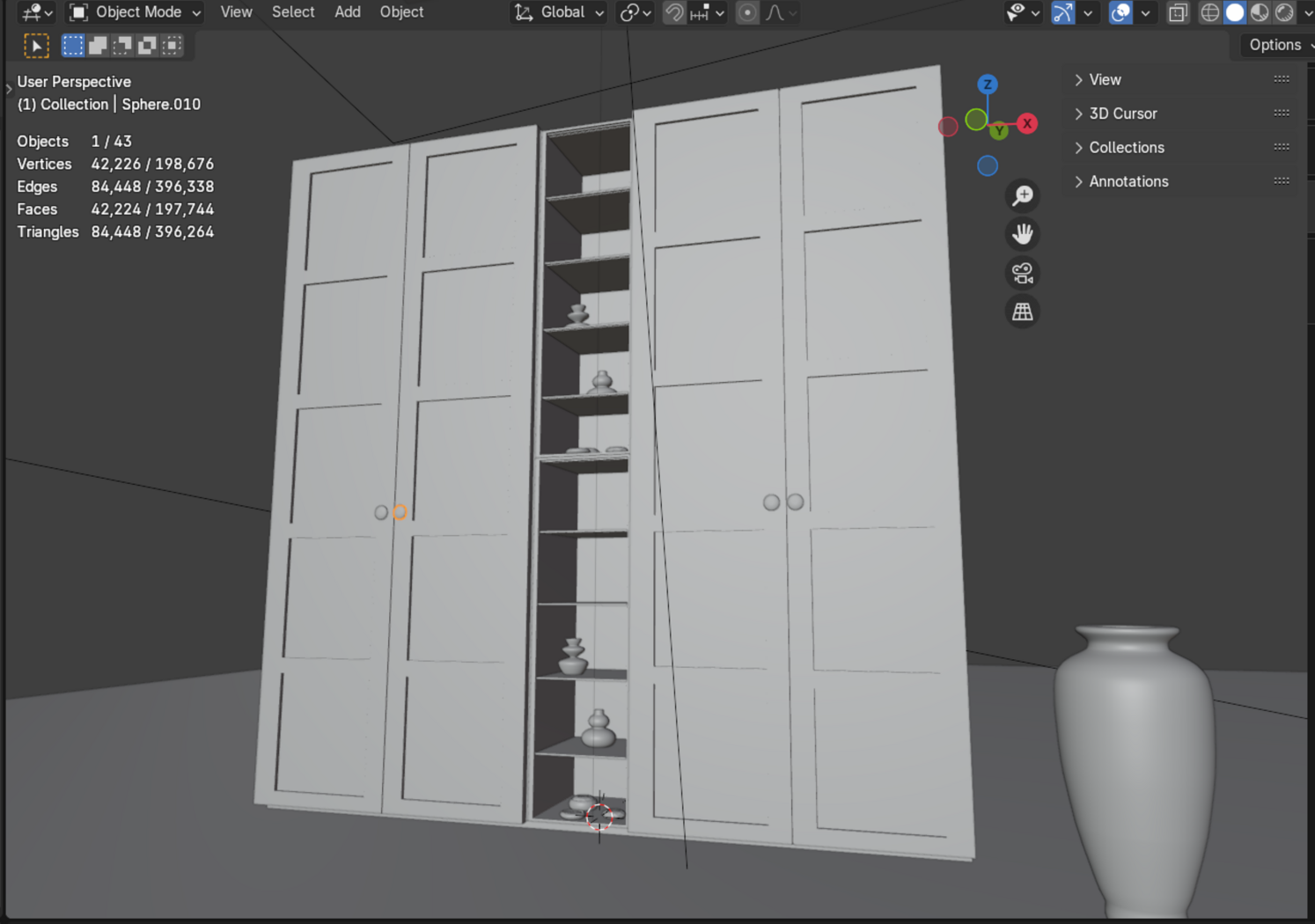
Task: Click the 3D Cursor panel drag handle
Action: [1282, 114]
